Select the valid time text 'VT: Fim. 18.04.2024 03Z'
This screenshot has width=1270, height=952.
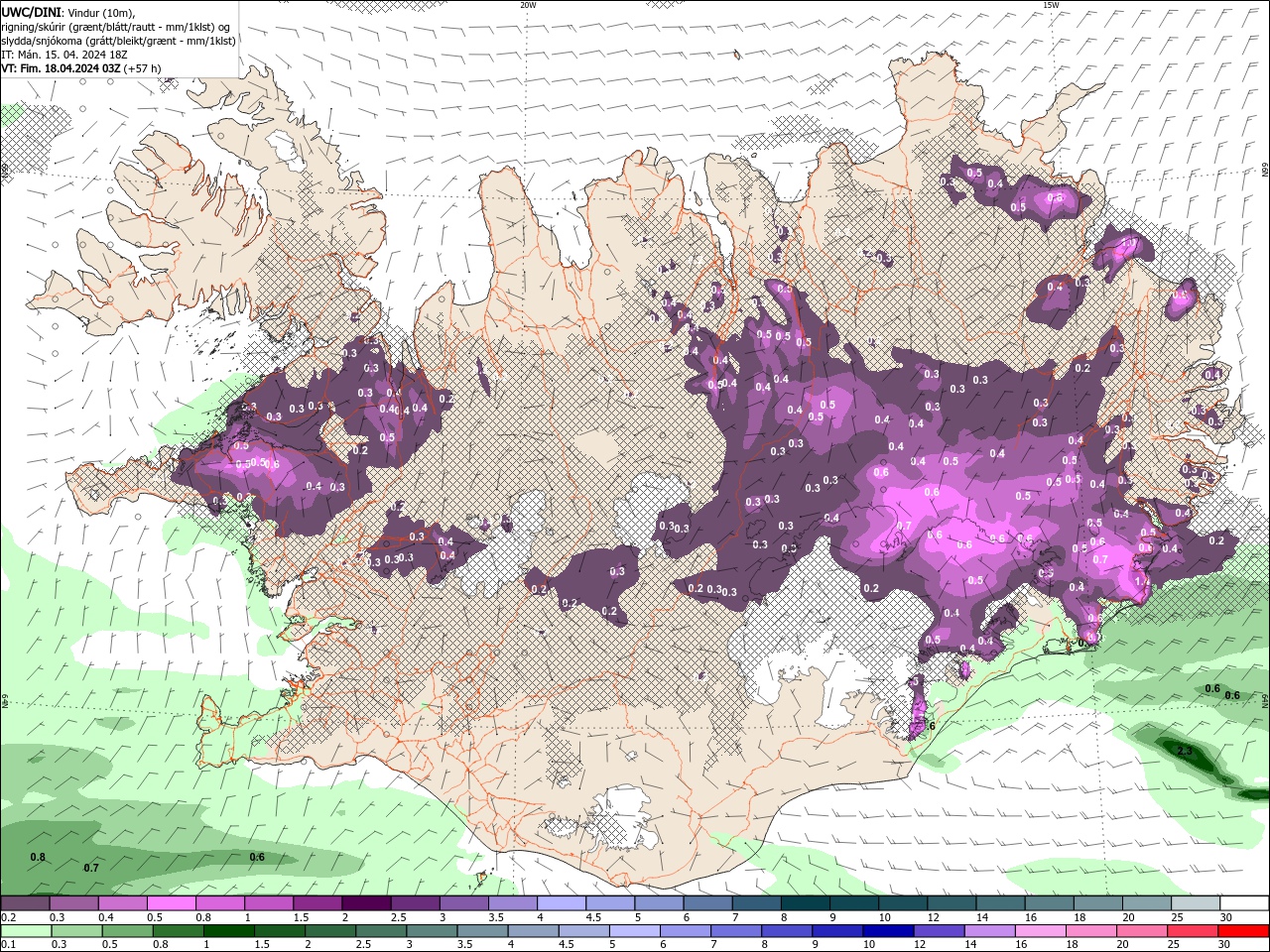[61, 68]
